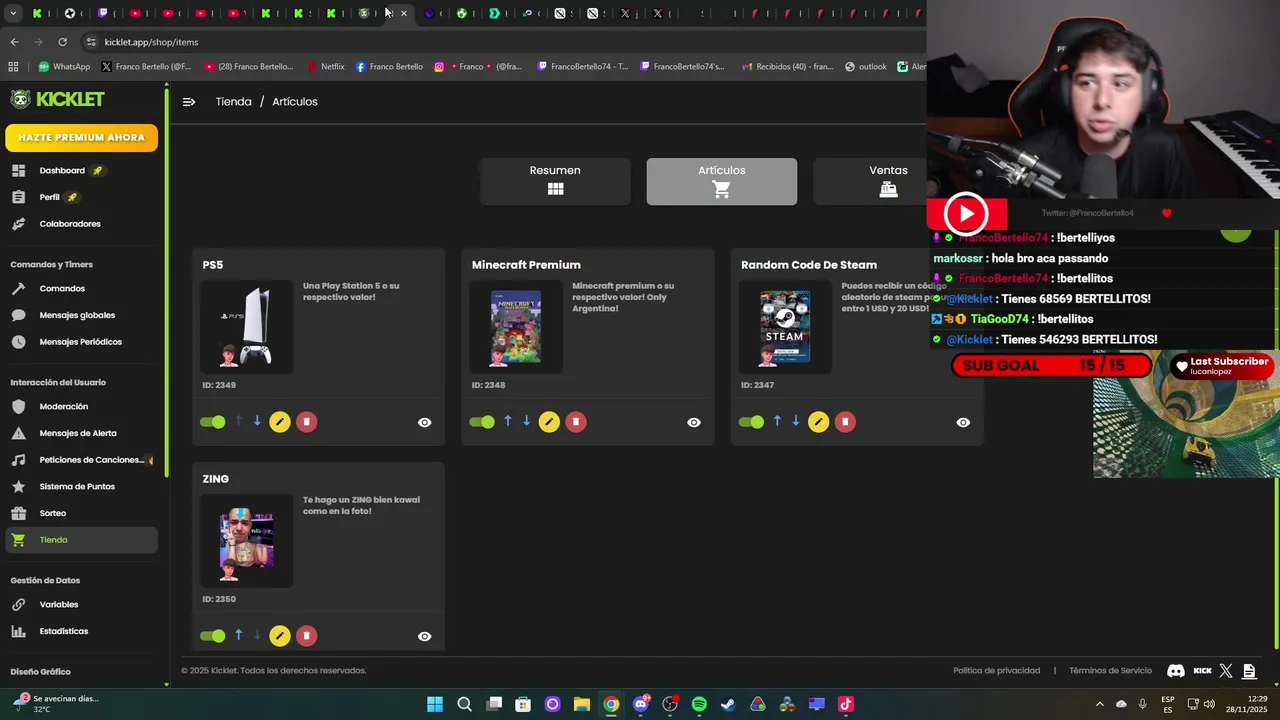Image resolution: width=1280 pixels, height=720 pixels.
Task: Move Minecraft Premium item down
Action: [526, 422]
